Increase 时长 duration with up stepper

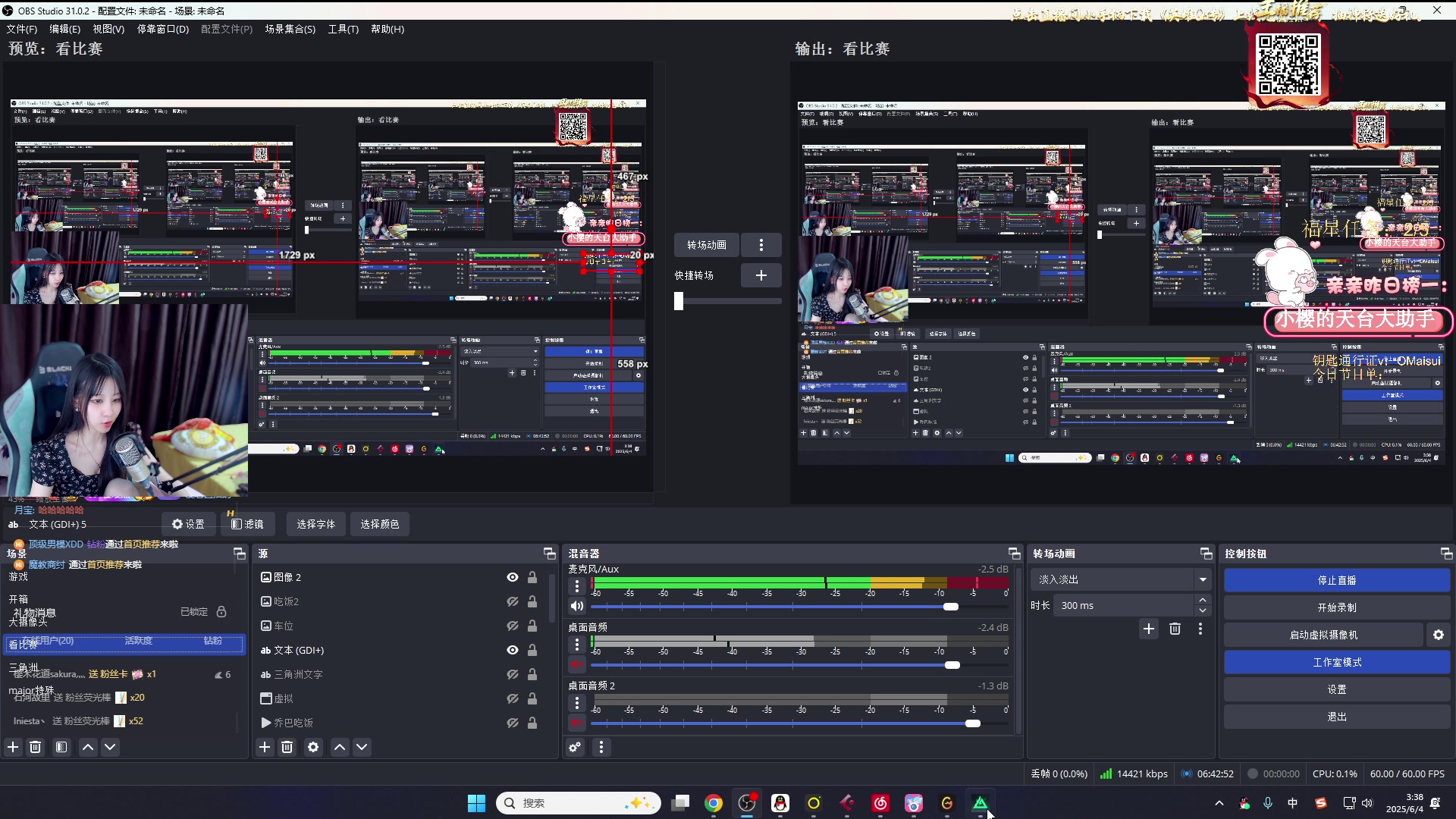tap(1203, 600)
